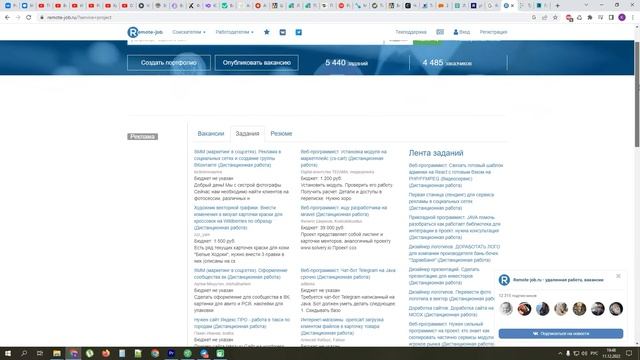Viewport: 640px width, 360px height.
Task: Click the last subscriber avatar in VK popup
Action: 616,309
